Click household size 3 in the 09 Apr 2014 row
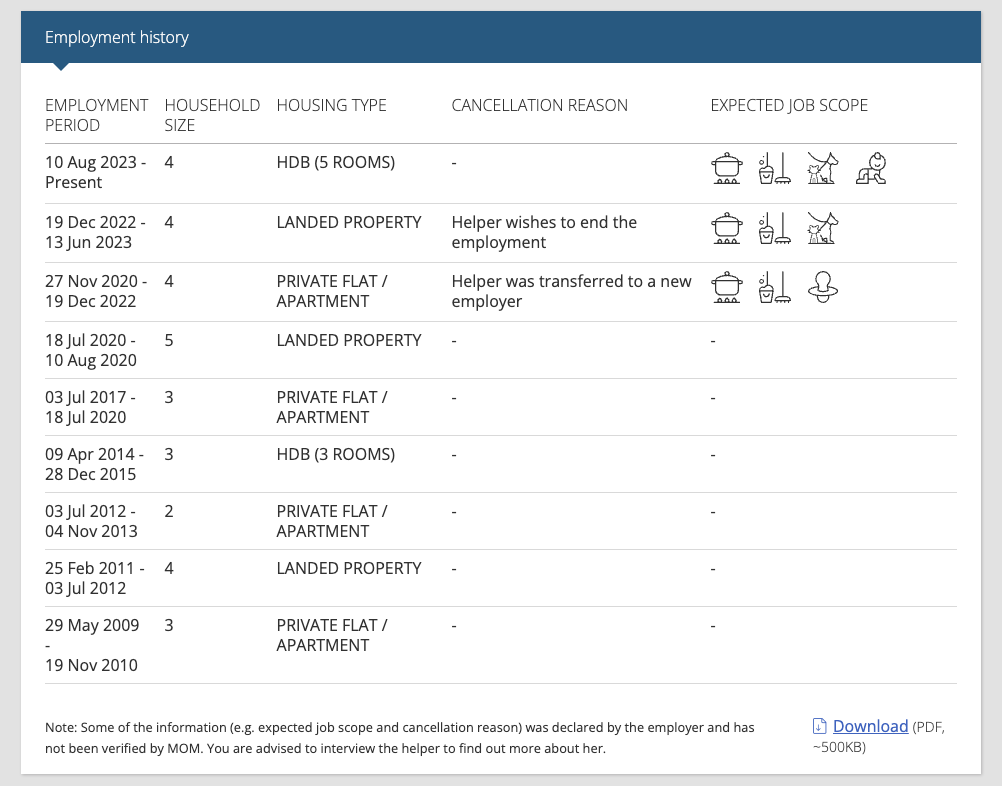Image resolution: width=1002 pixels, height=786 pixels. tap(169, 454)
